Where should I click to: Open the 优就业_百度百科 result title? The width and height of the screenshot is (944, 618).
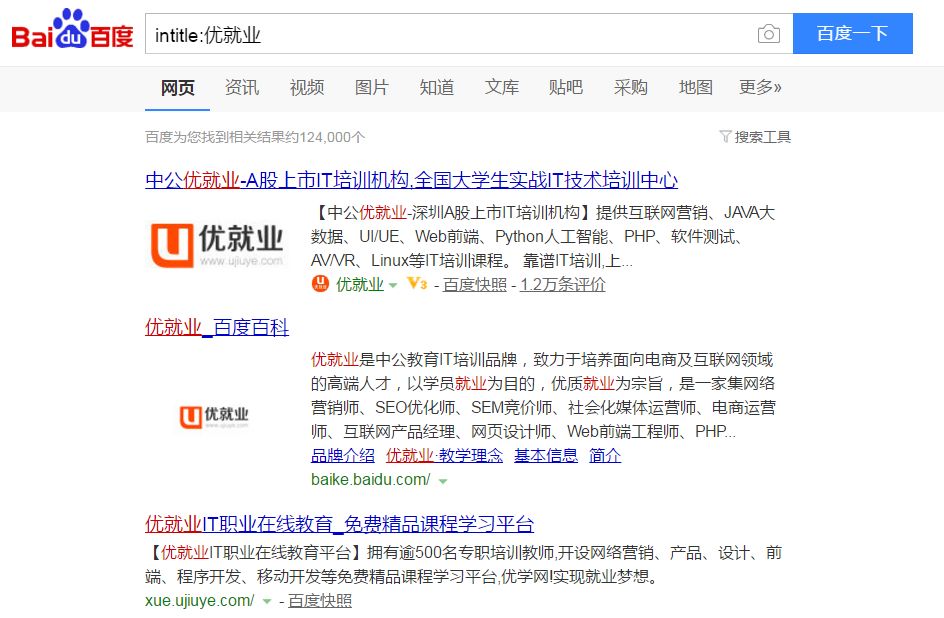[x=217, y=327]
